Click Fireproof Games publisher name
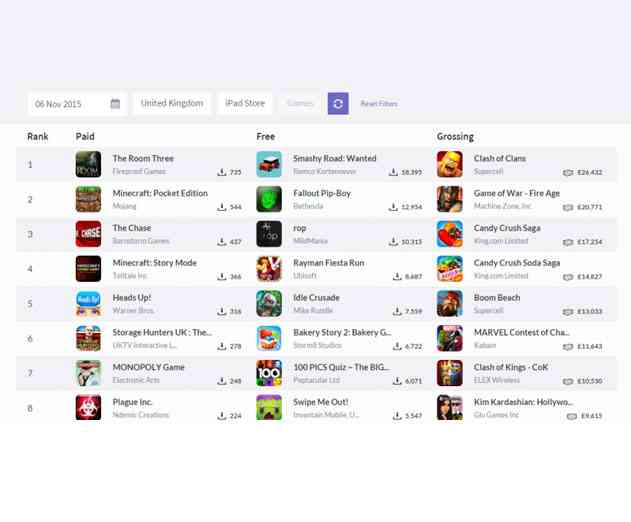Viewport: 631px width, 522px height. pos(139,171)
